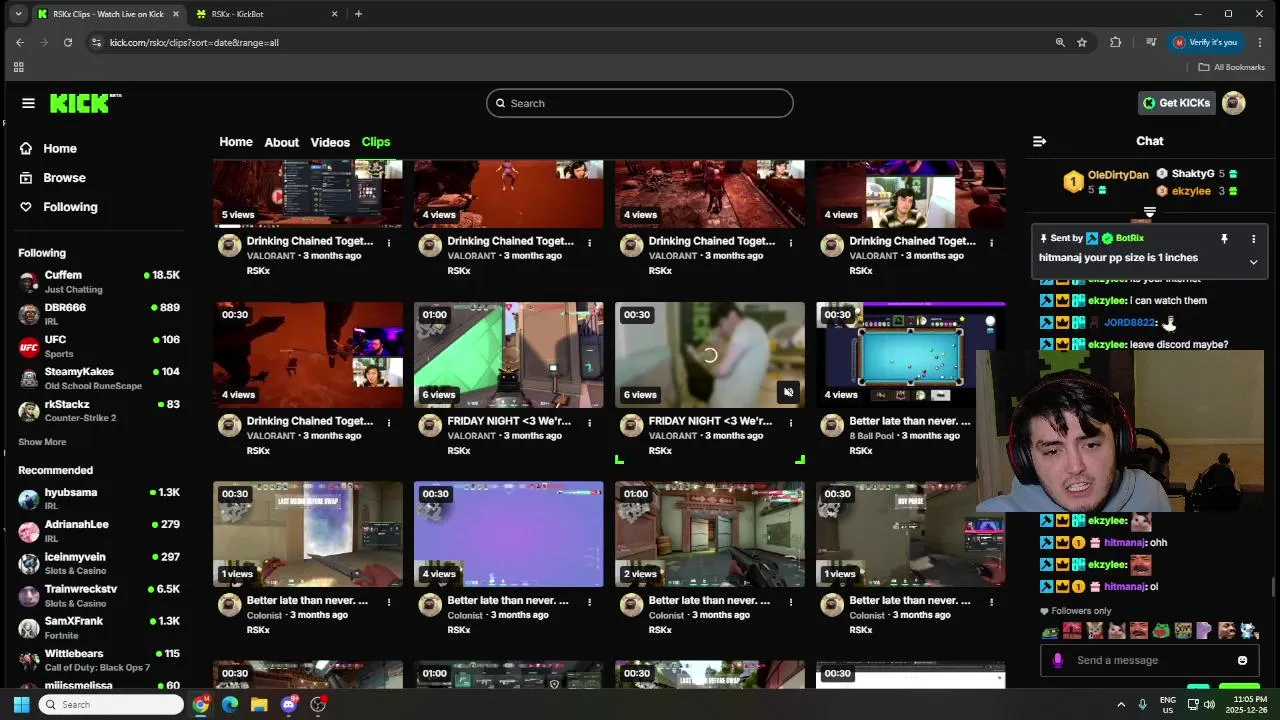Open hyubsama recommended channel

[x=99, y=499]
